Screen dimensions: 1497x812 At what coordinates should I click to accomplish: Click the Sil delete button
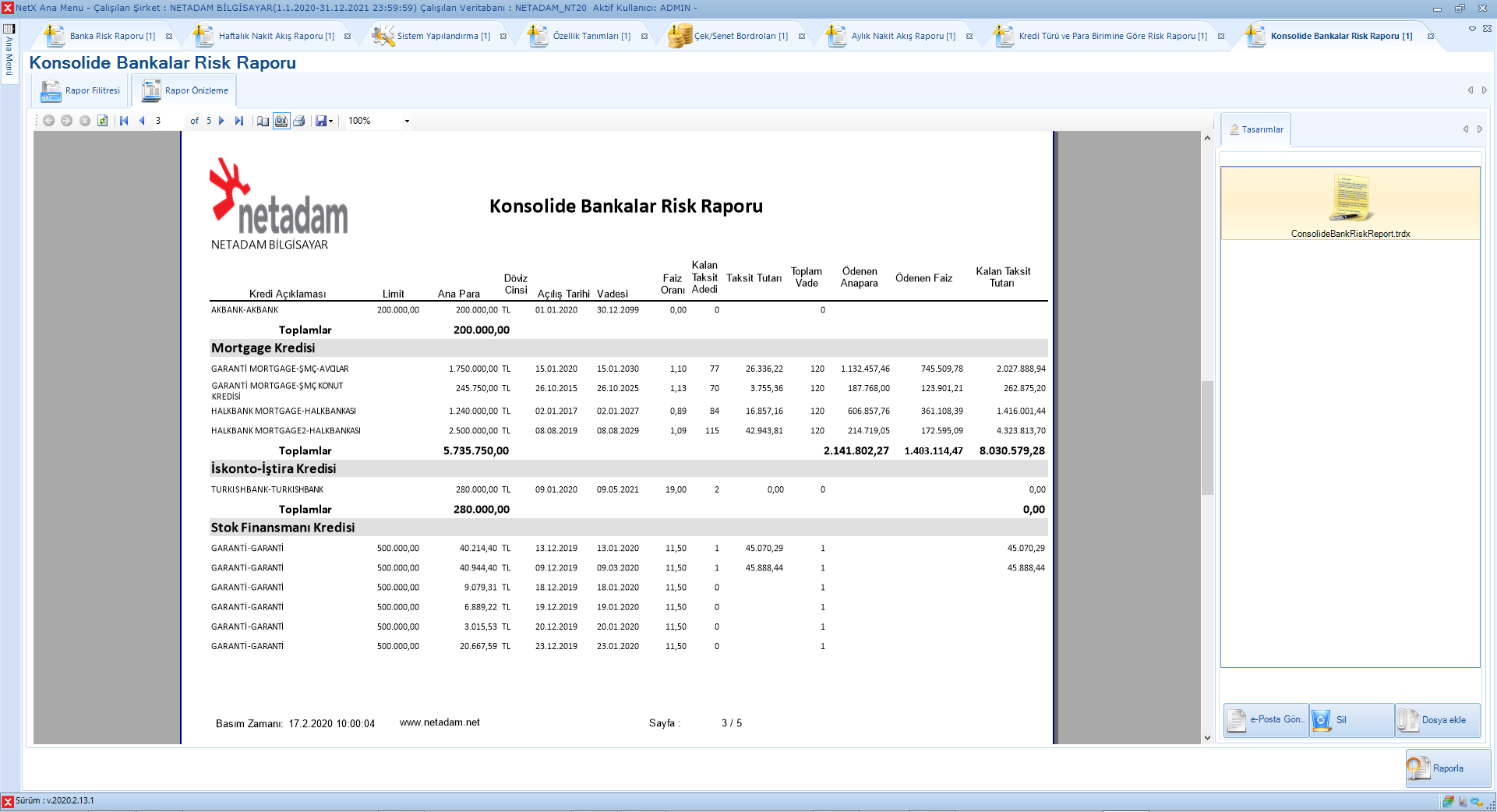[1352, 720]
